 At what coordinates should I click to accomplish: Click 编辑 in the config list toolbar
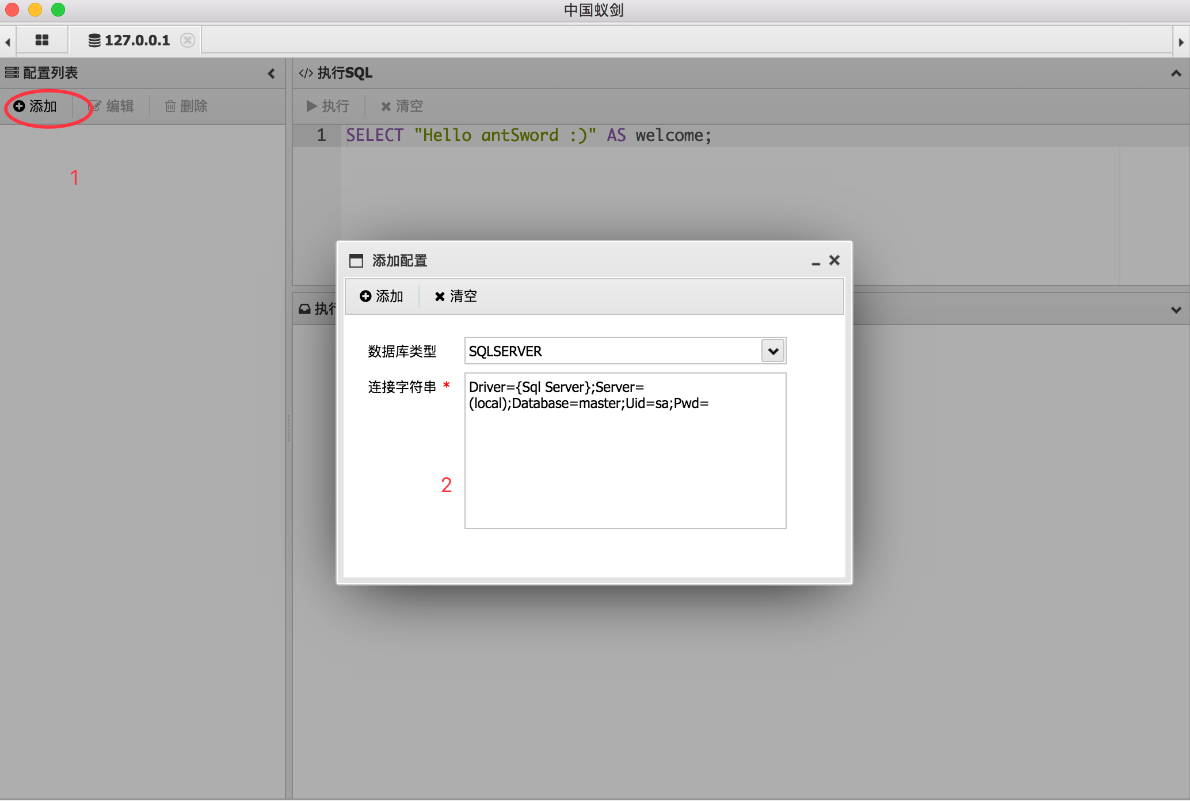[111, 106]
